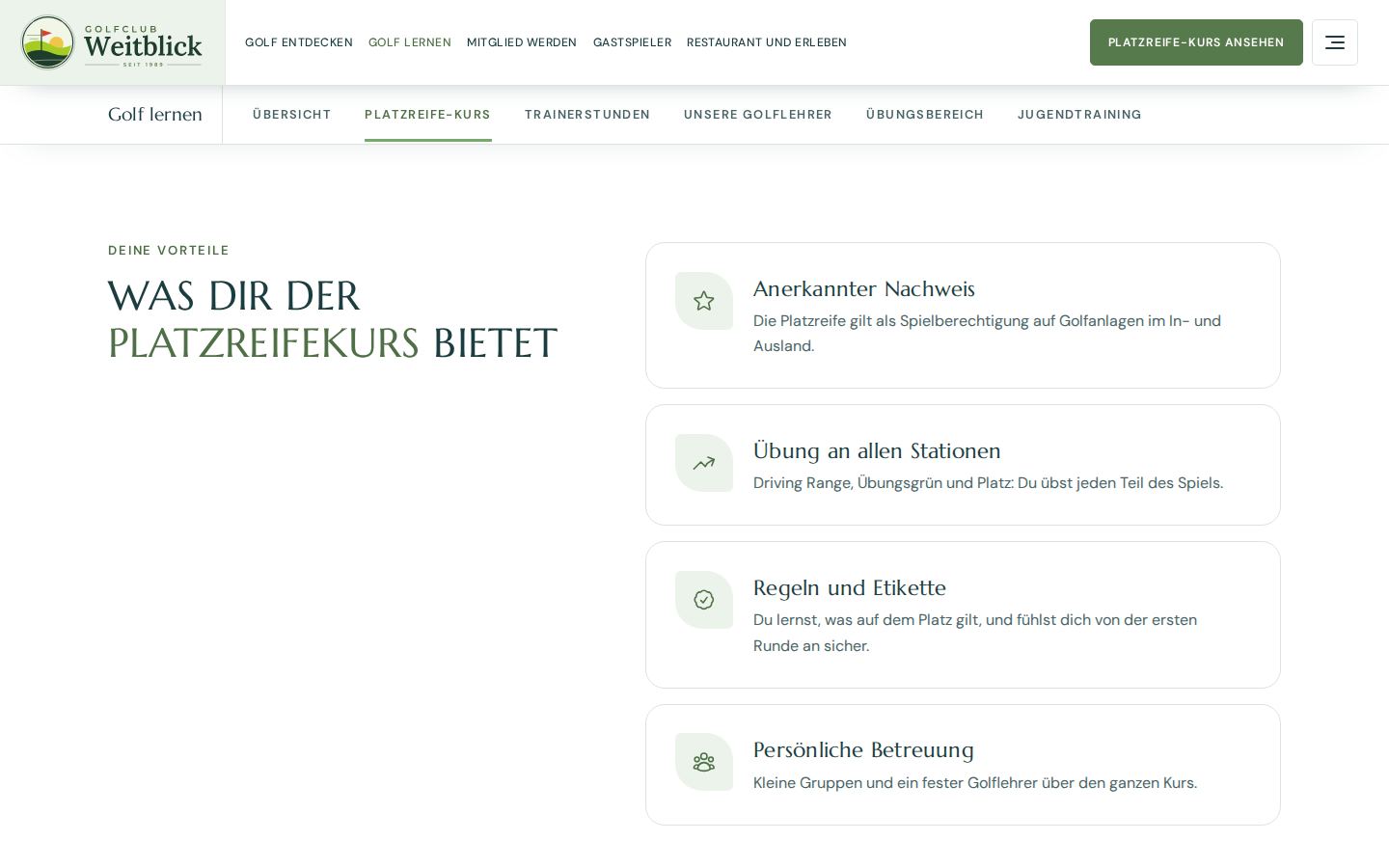Go to Mitglied werden
The width and height of the screenshot is (1389, 868).
(522, 42)
